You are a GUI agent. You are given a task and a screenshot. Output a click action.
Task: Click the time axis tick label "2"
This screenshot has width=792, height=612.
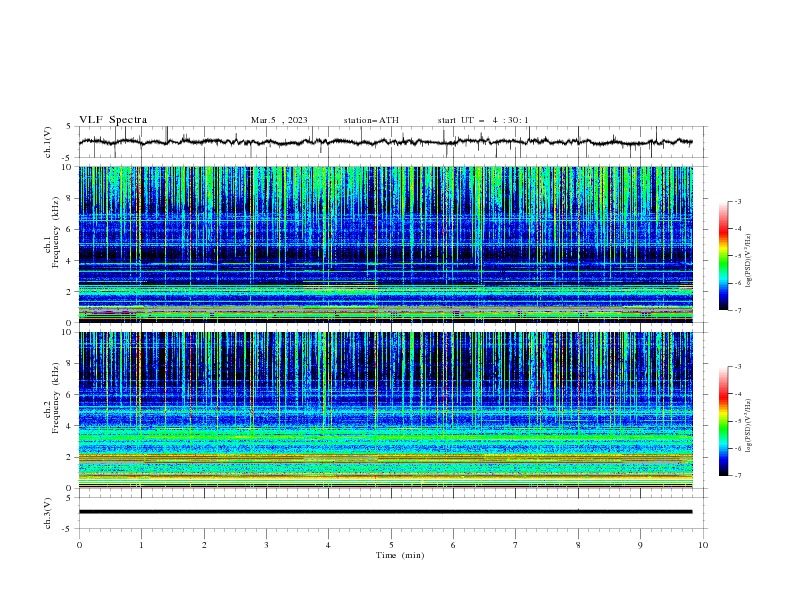(x=204, y=545)
